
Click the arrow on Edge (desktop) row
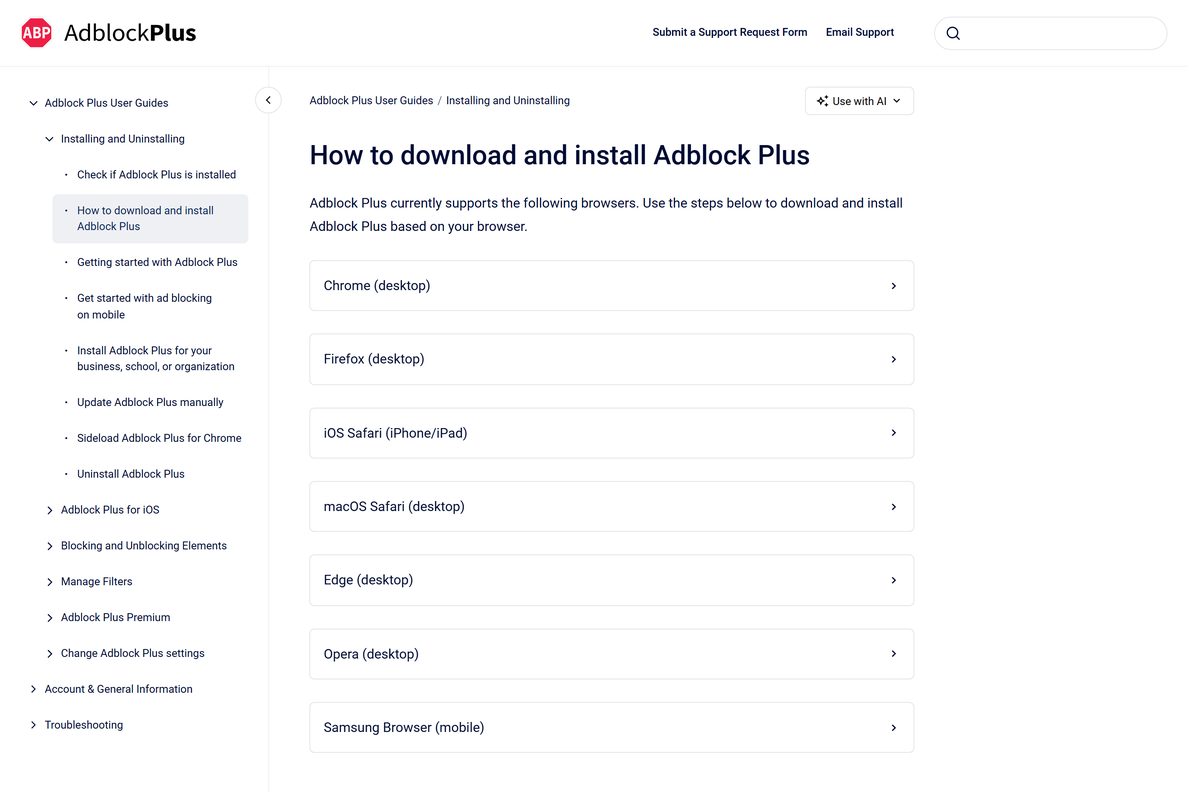click(893, 580)
